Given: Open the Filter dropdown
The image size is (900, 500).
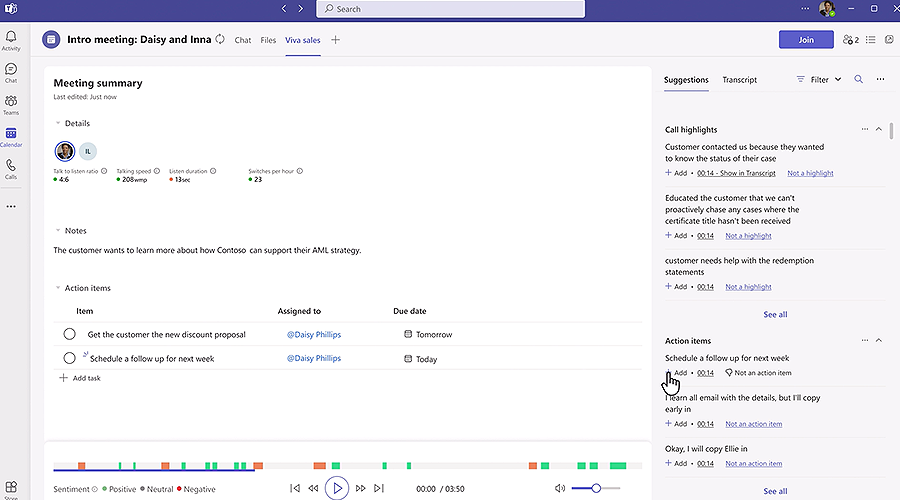Looking at the screenshot, I should pyautogui.click(x=819, y=79).
